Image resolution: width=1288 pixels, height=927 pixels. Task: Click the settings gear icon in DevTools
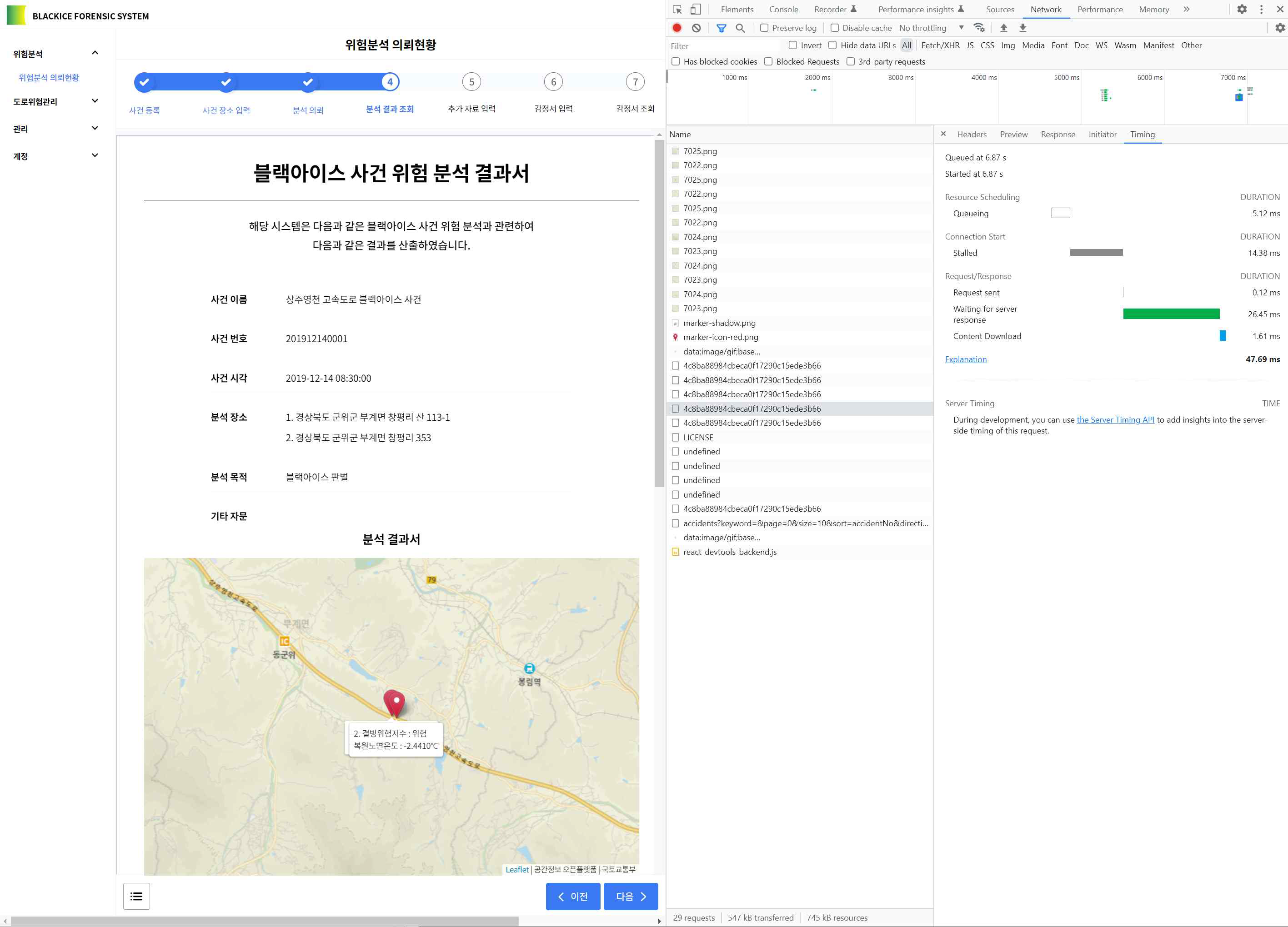click(1242, 9)
